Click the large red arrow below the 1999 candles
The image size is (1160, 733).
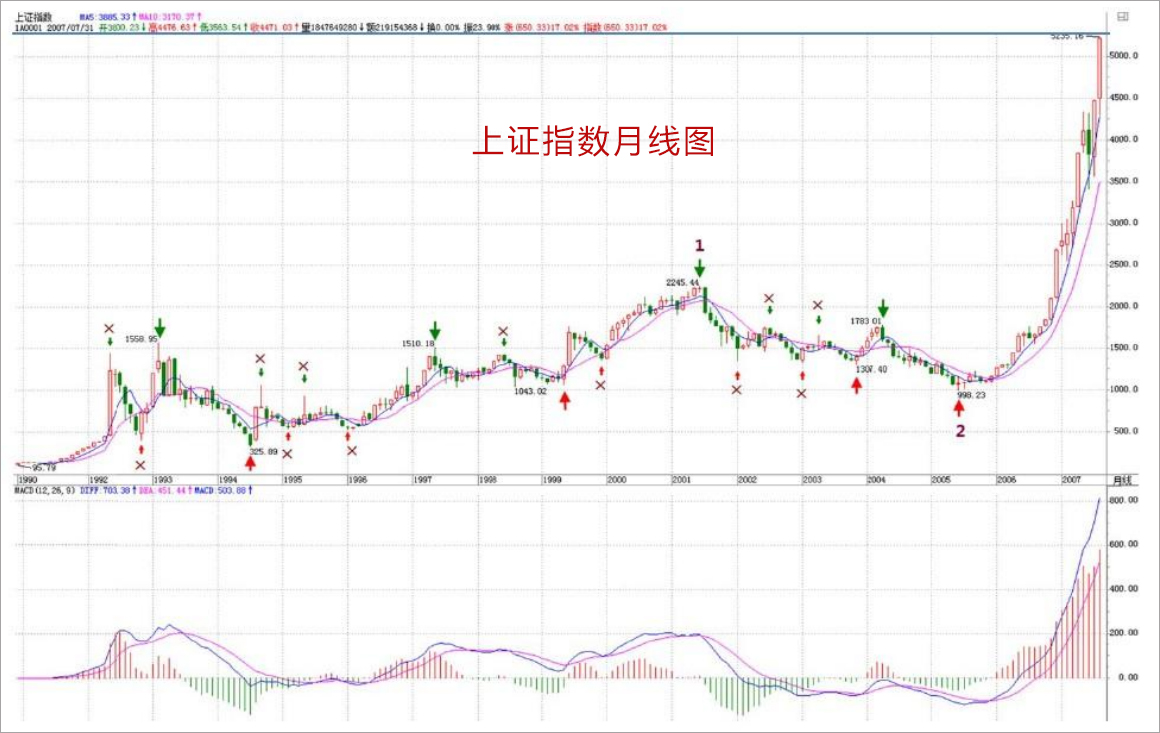point(565,400)
